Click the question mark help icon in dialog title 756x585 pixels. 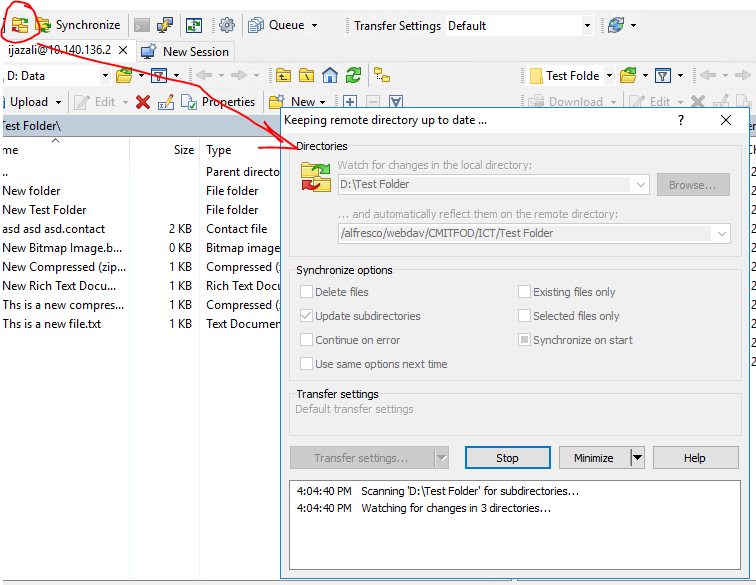[681, 120]
